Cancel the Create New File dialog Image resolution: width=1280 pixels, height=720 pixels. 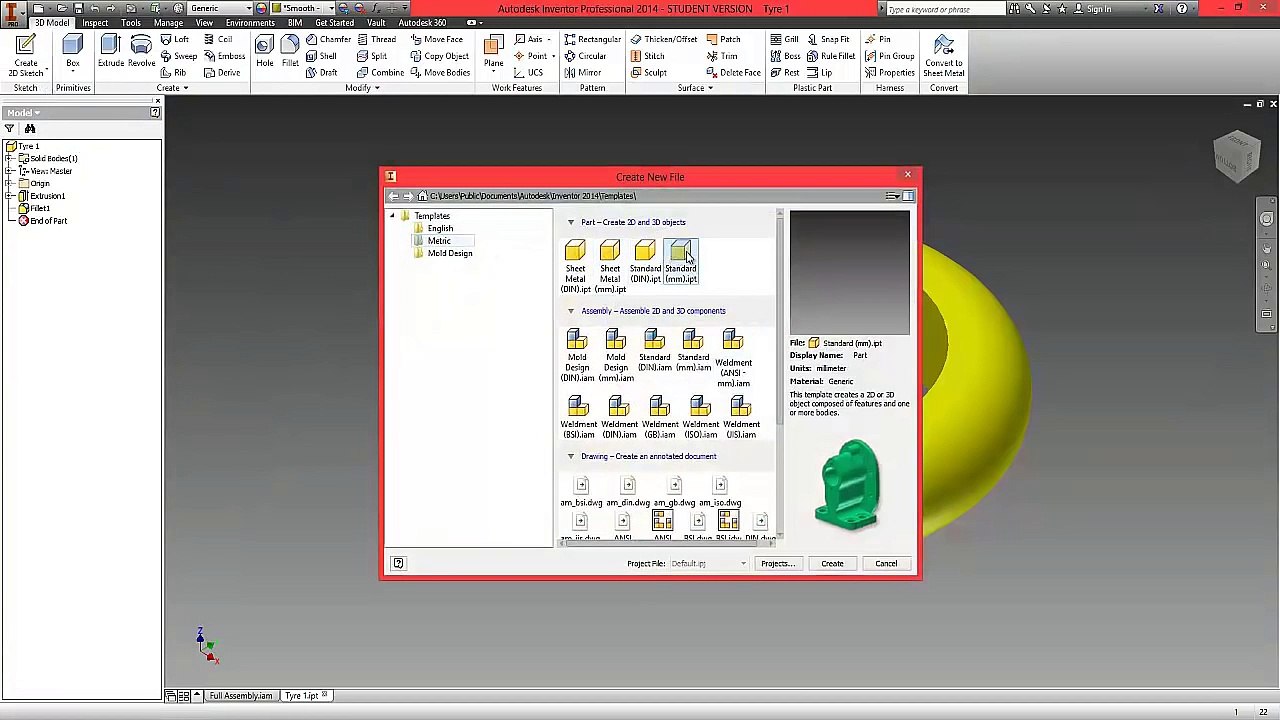tap(886, 564)
